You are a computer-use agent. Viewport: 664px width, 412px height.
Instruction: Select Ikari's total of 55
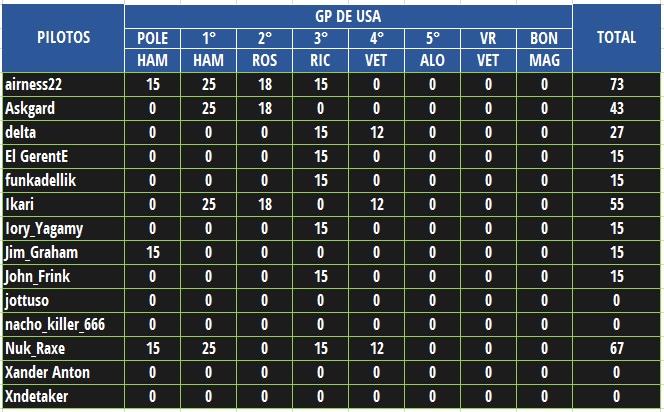tap(617, 205)
